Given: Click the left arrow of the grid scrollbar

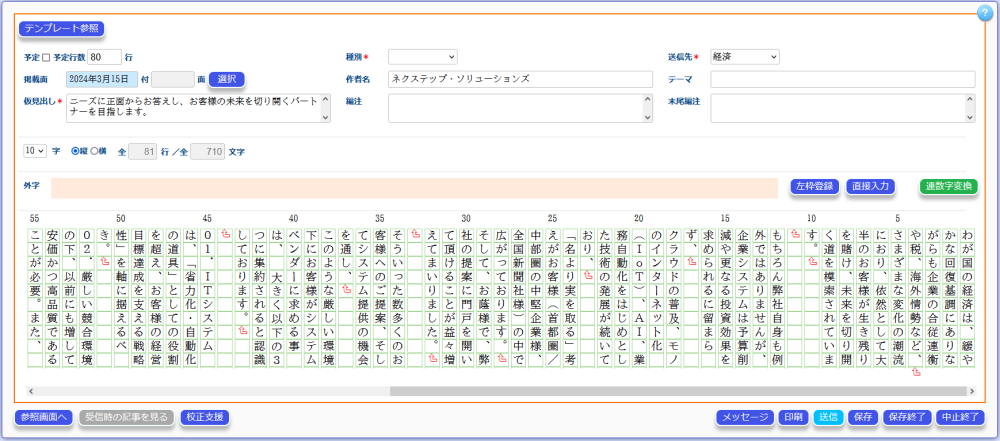Looking at the screenshot, I should (x=31, y=391).
